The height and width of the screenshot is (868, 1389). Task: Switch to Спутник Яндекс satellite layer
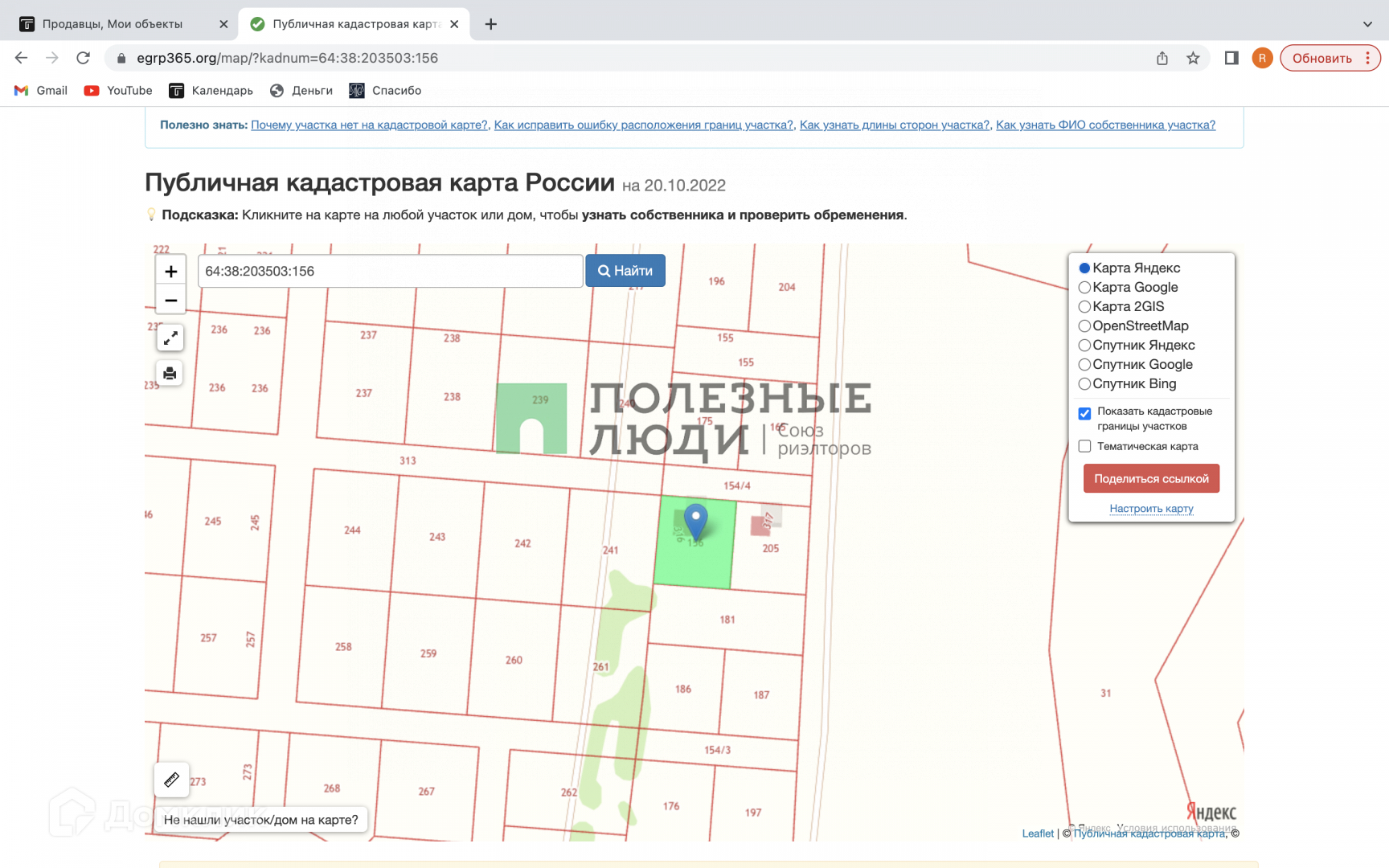1084,346
